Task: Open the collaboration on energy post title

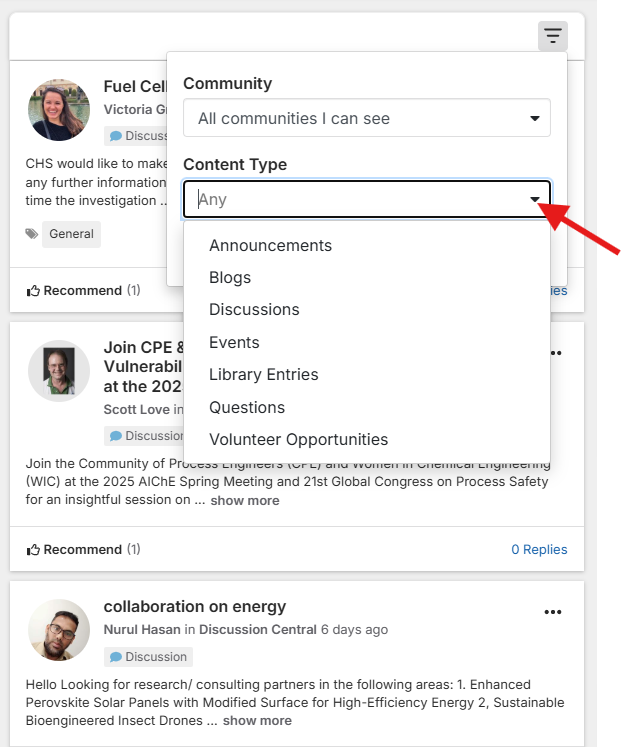Action: point(195,607)
